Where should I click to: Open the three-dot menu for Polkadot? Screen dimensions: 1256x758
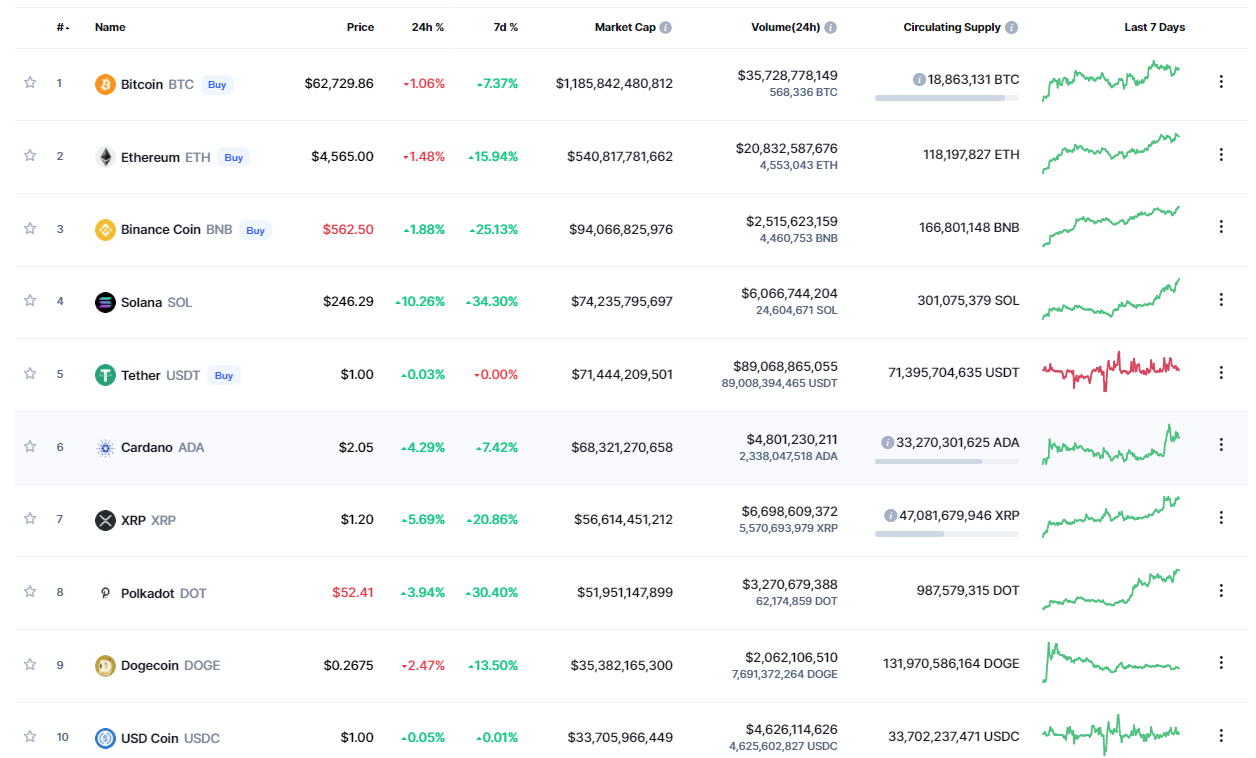pyautogui.click(x=1221, y=590)
